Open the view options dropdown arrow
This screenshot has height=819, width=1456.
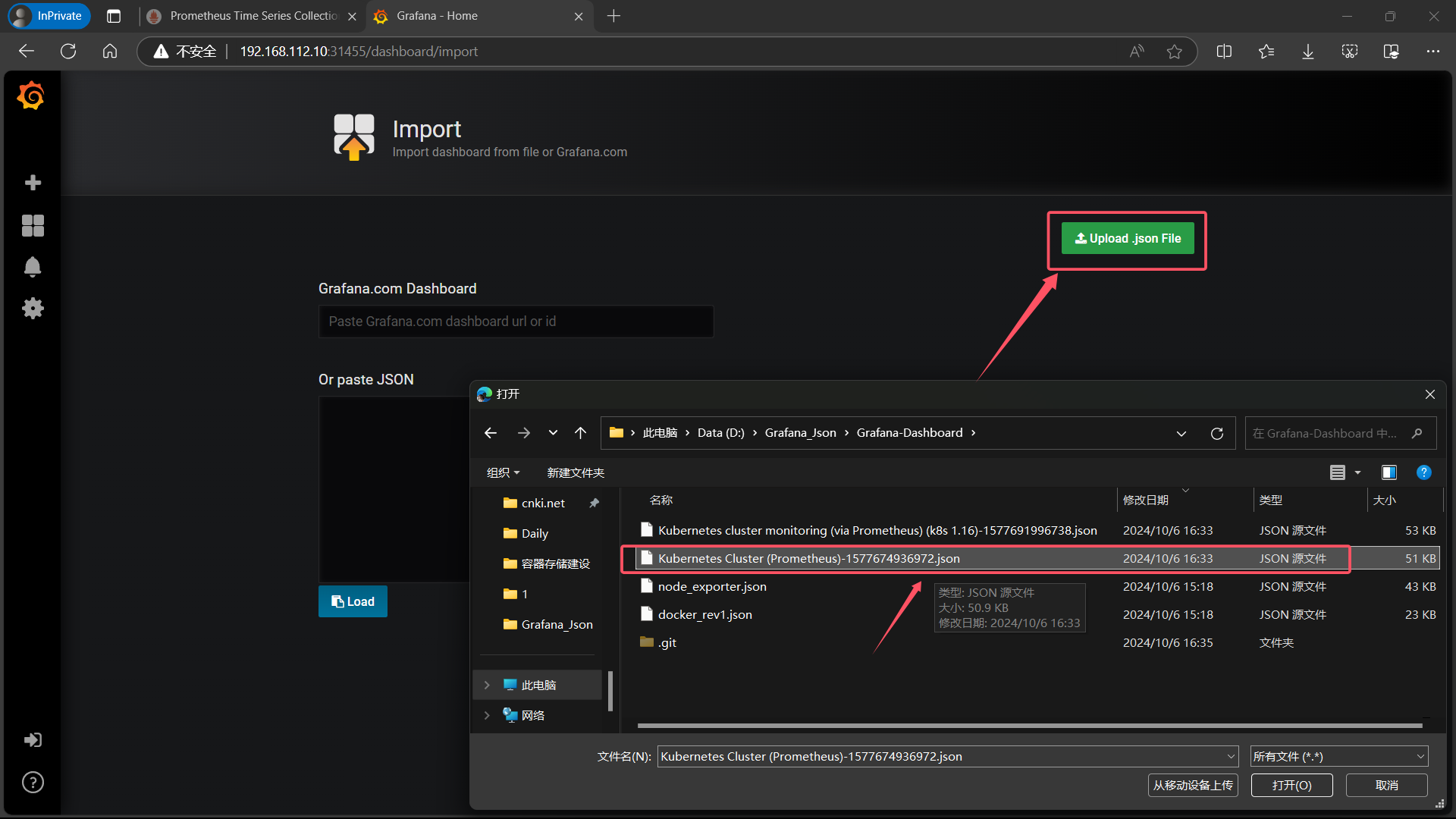point(1357,472)
